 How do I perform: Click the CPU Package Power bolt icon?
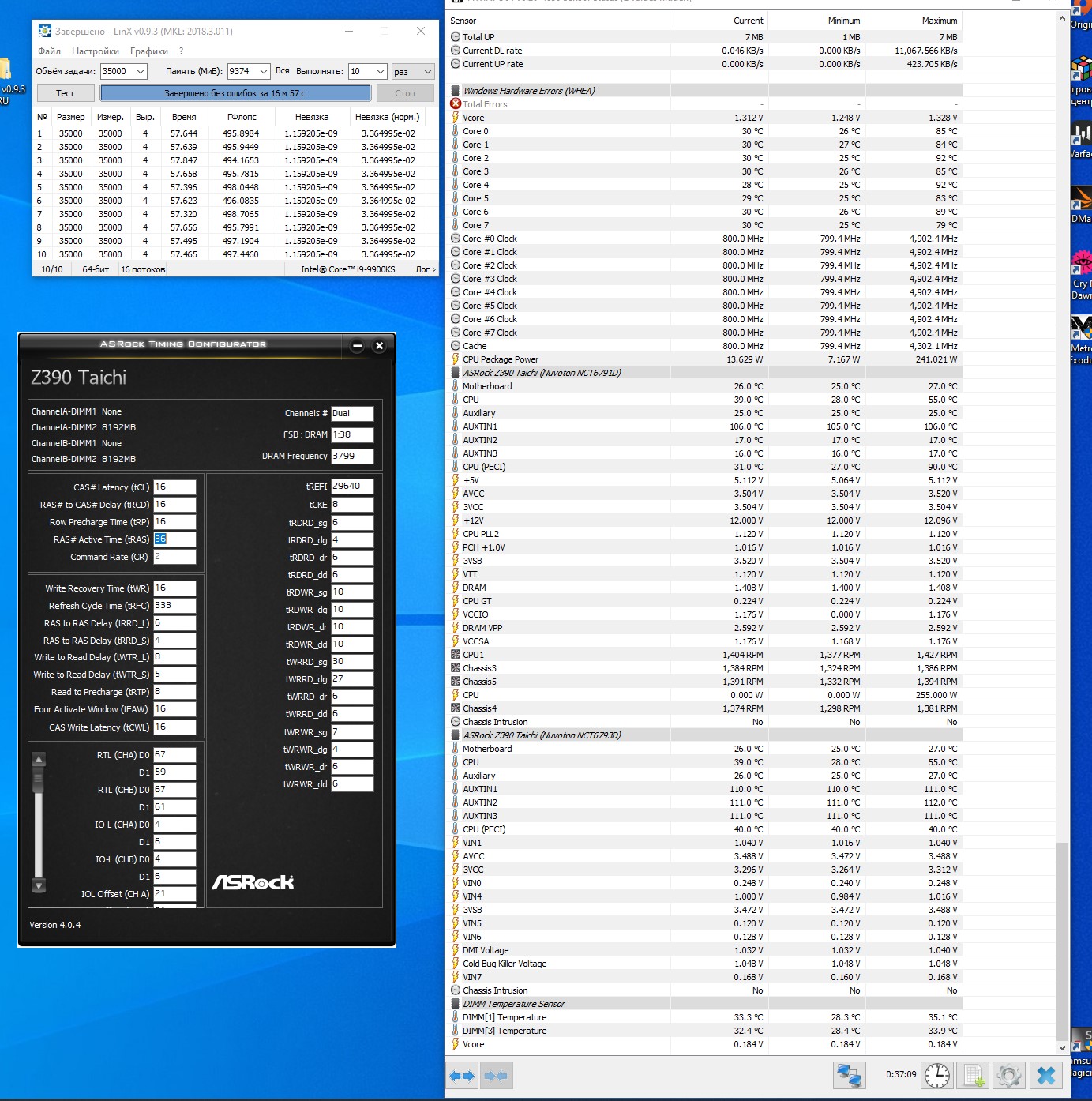[456, 359]
